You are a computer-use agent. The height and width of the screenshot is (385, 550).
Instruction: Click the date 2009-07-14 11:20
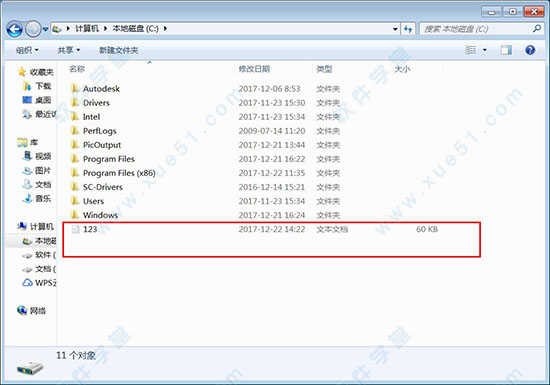click(x=272, y=131)
